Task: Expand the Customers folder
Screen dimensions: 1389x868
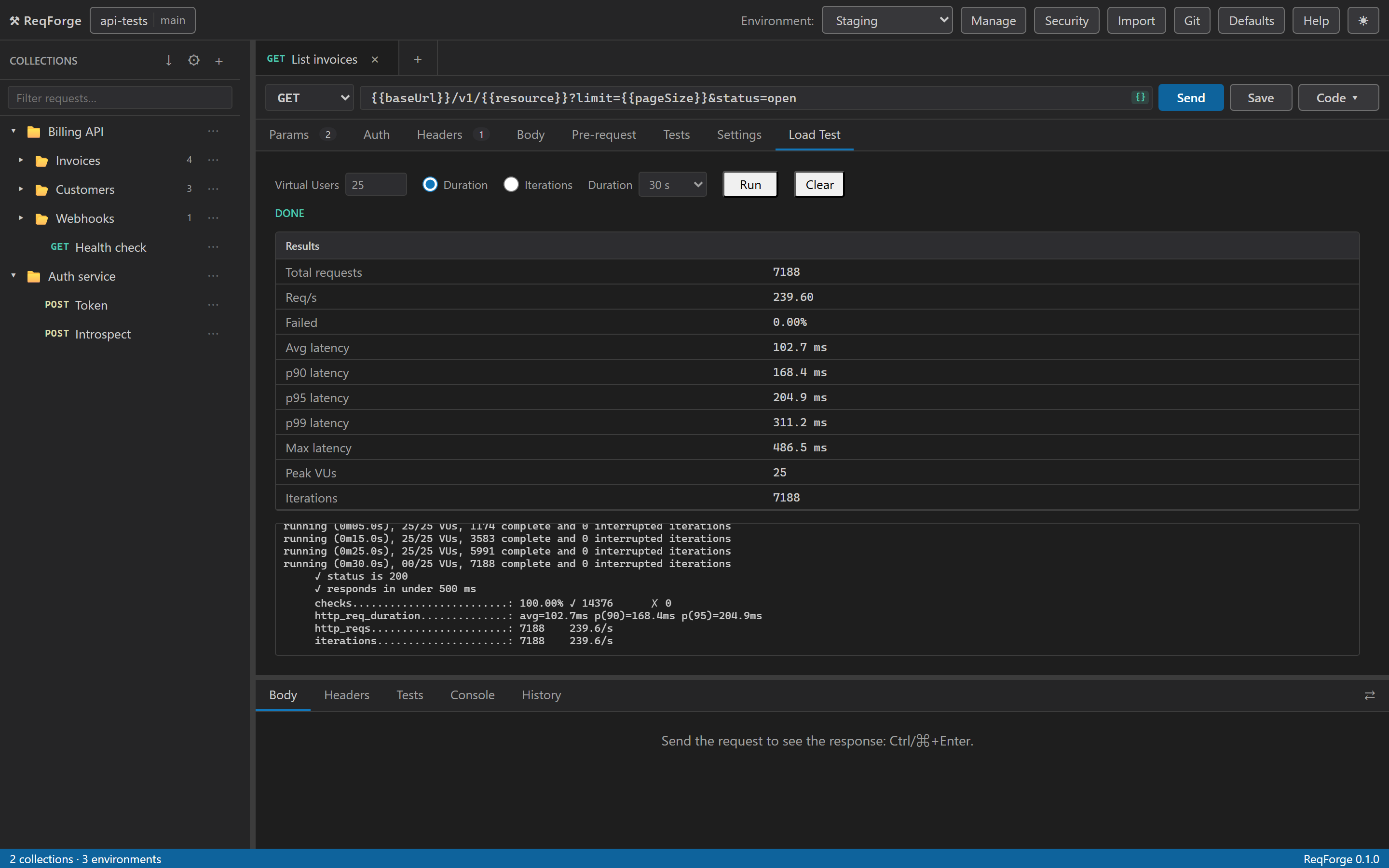Action: tap(21, 189)
